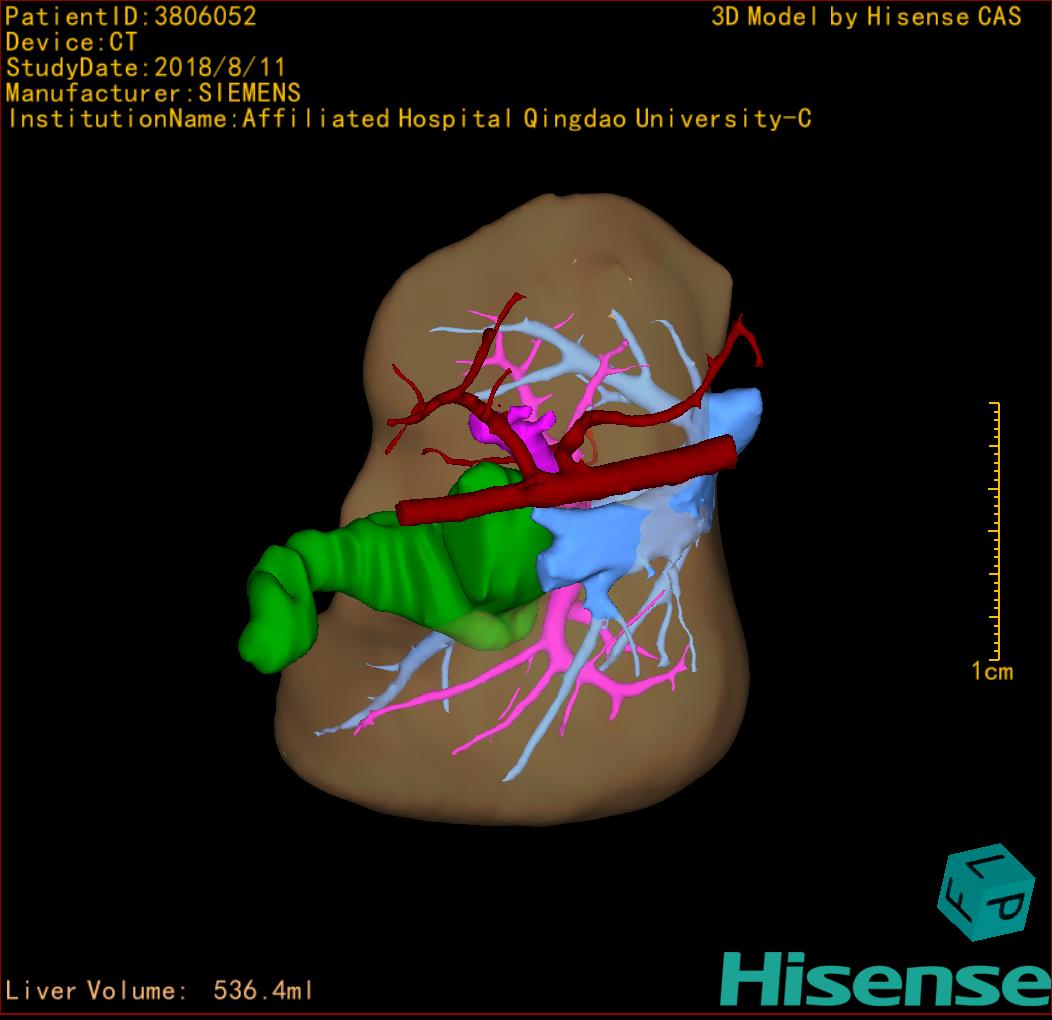Click the StudyDate:2018/8/11 label
Screen dimensions: 1052x1020
point(146,69)
